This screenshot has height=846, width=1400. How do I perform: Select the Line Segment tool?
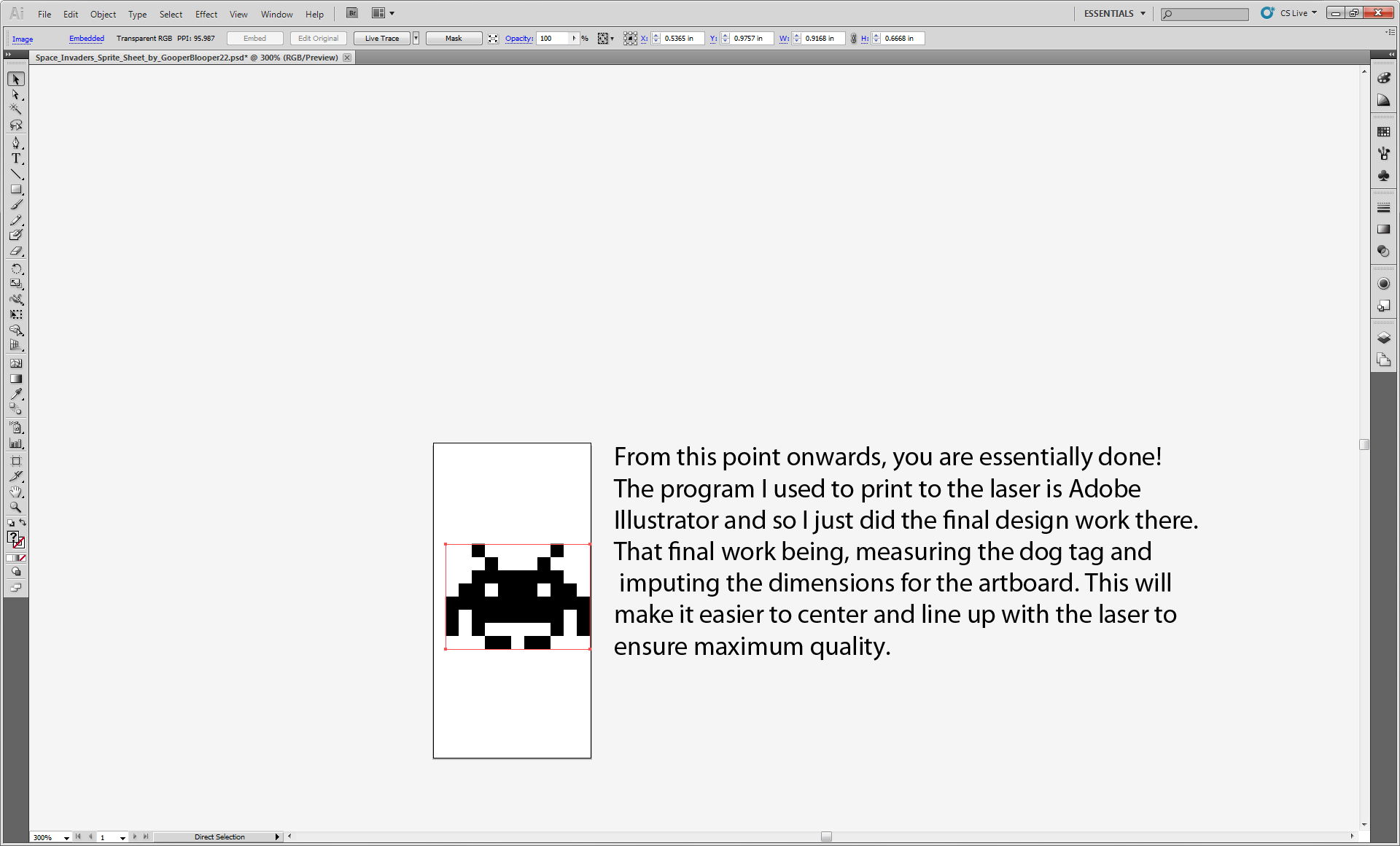[16, 174]
